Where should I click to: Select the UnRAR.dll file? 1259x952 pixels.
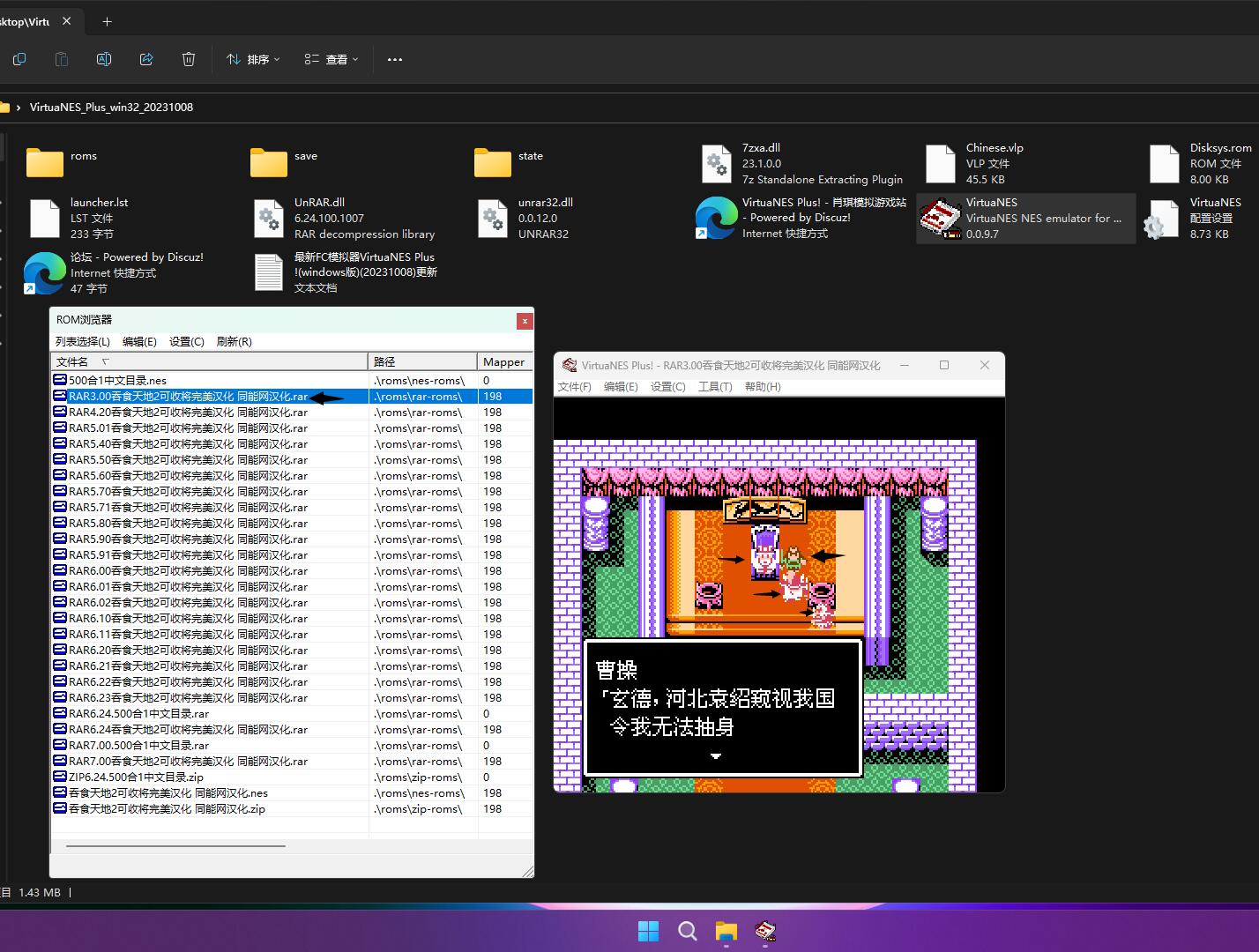344,218
